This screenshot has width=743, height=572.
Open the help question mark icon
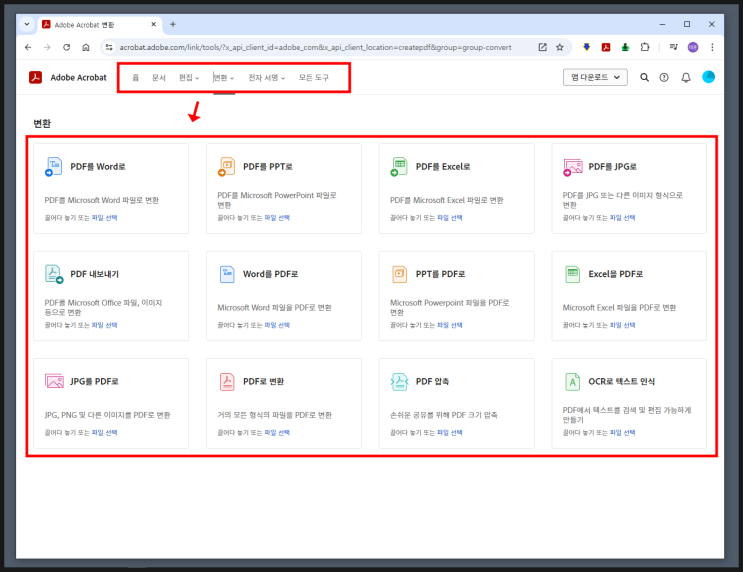(664, 77)
